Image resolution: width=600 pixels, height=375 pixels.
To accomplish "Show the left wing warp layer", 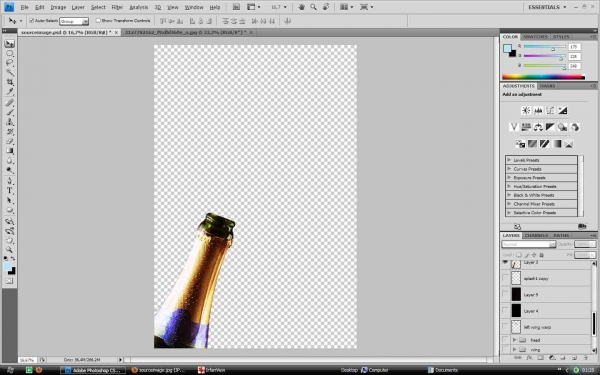I will pos(505,327).
